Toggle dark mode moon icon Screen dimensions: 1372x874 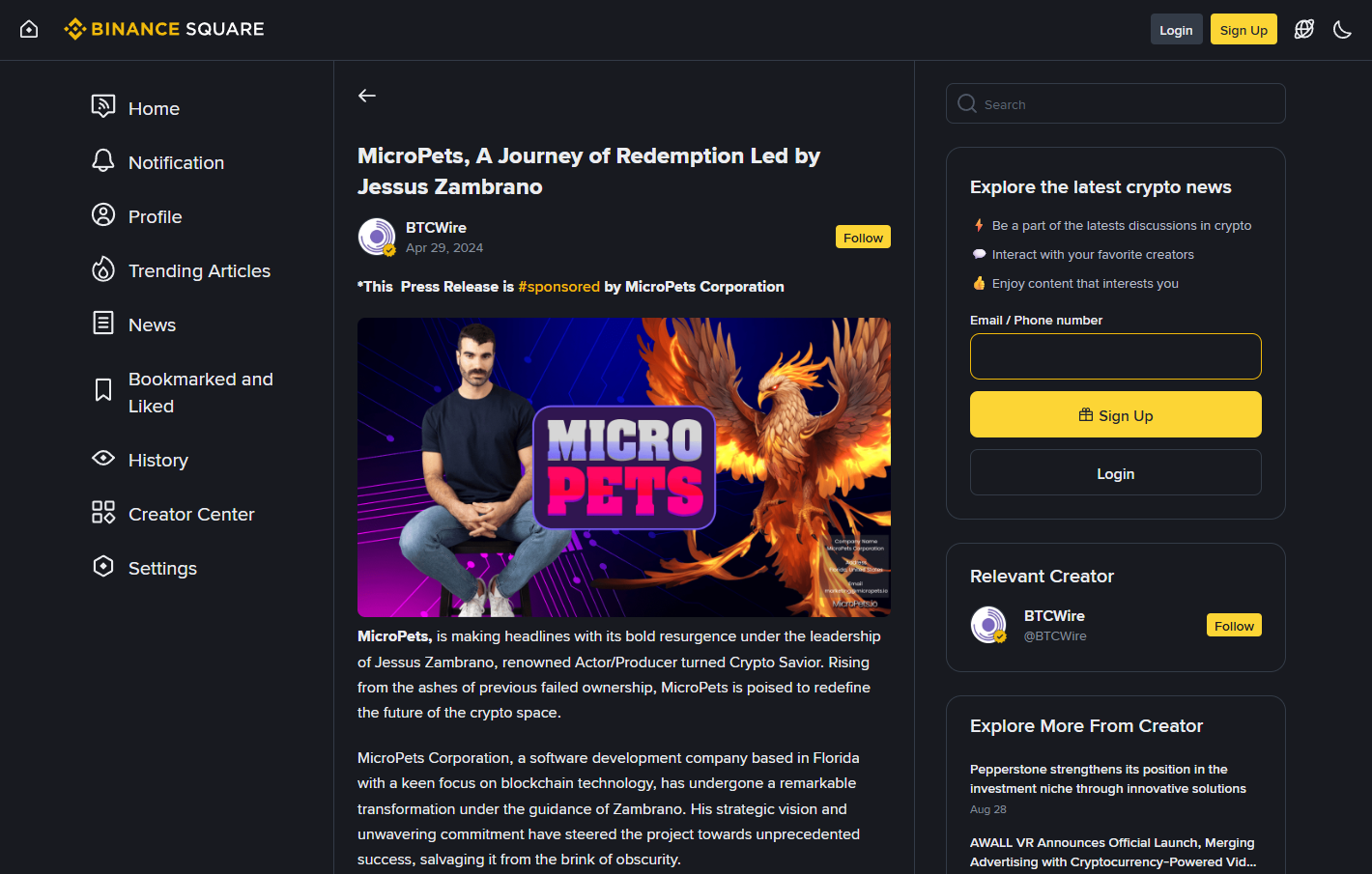pyautogui.click(x=1342, y=30)
